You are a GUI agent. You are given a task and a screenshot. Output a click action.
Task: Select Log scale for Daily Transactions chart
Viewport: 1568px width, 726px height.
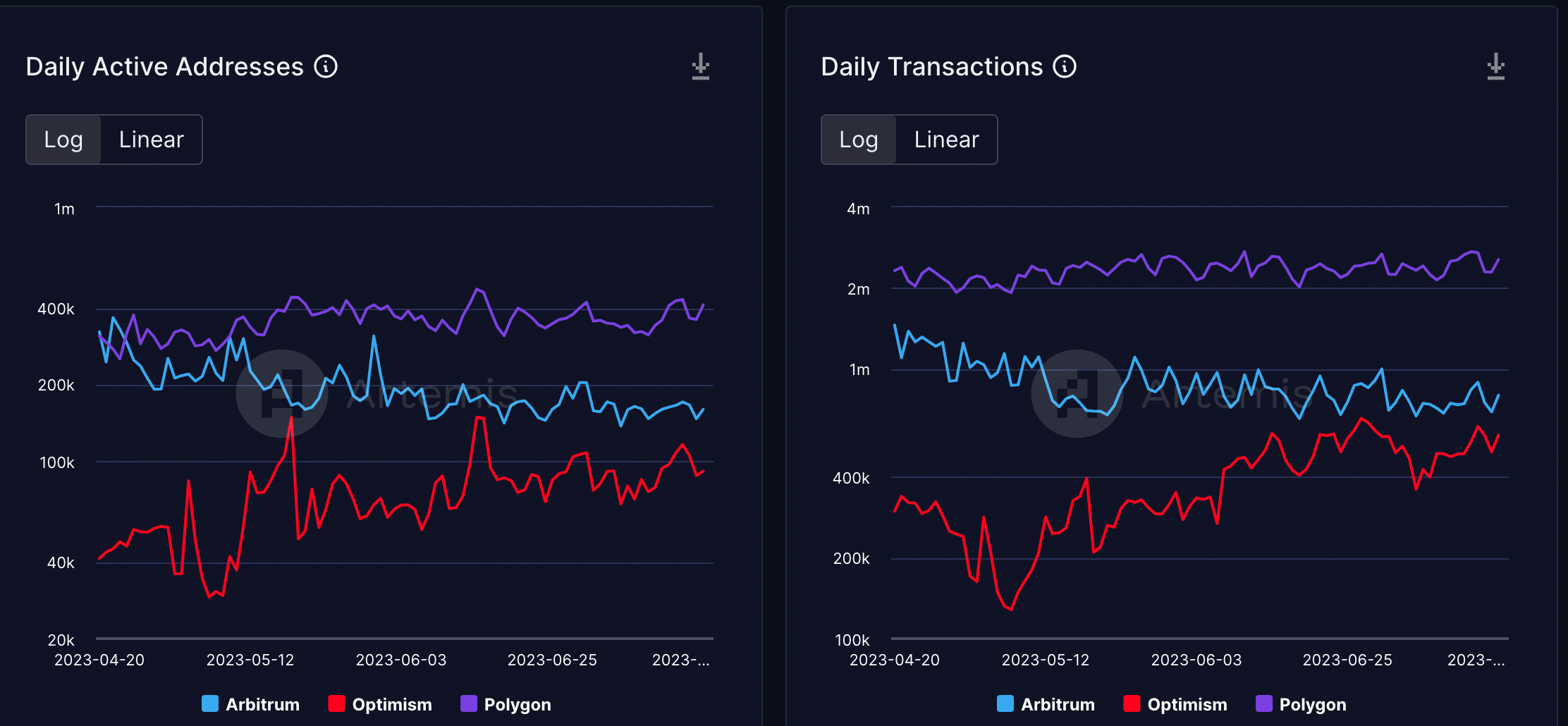(859, 140)
